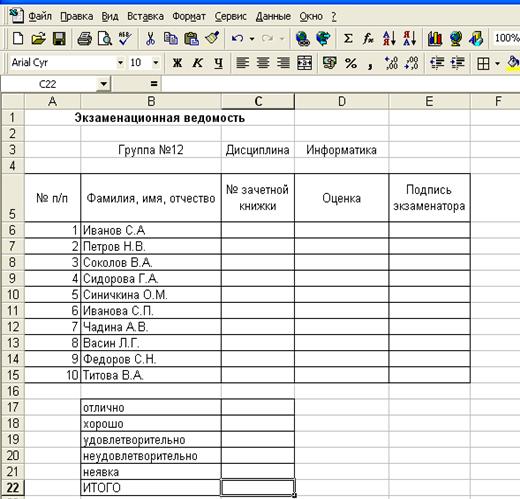This screenshot has width=520, height=499.
Task: Activate the format painter brush
Action: (212, 38)
